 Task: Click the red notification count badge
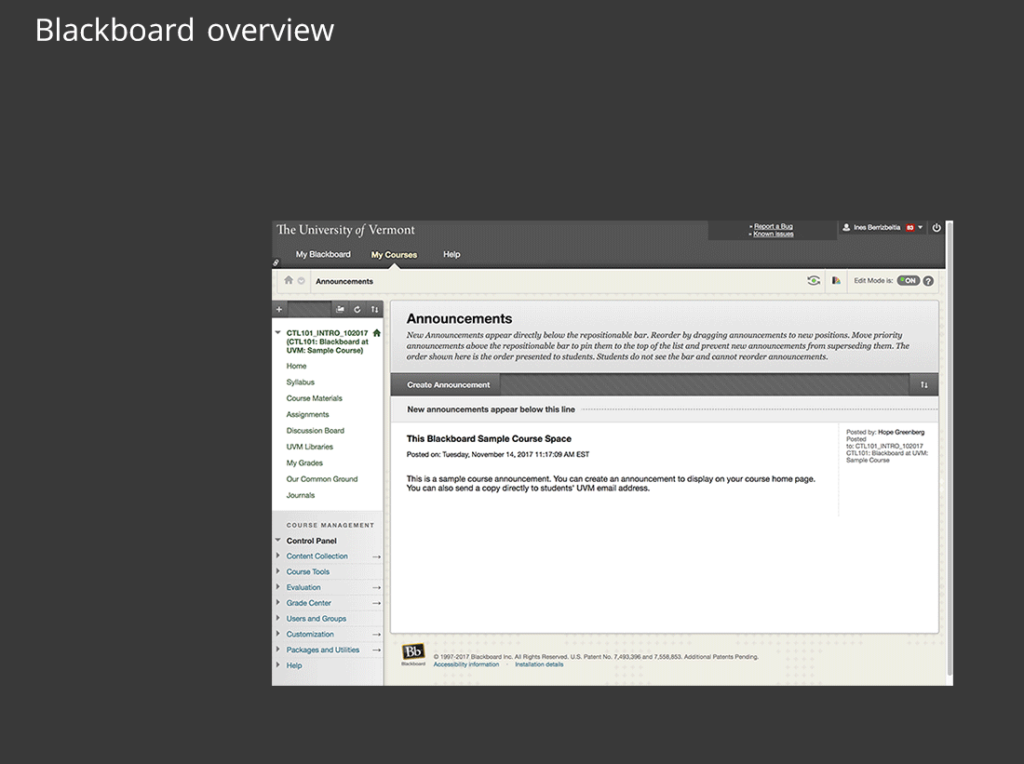pos(910,228)
